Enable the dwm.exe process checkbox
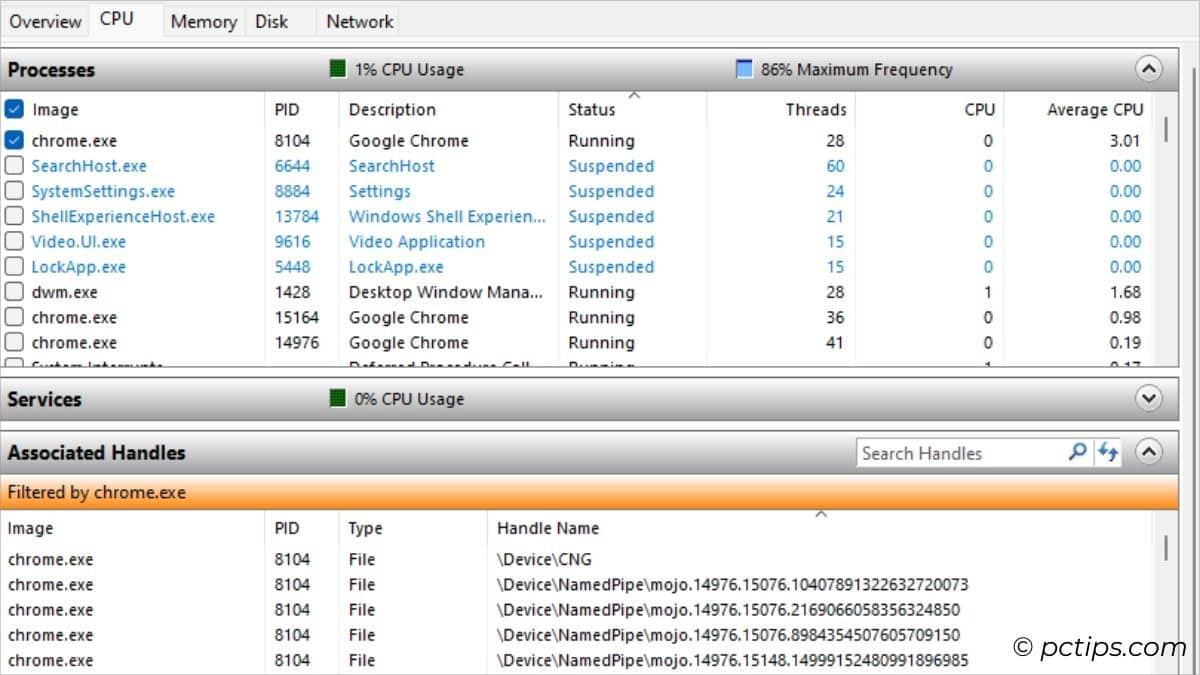 click(13, 292)
